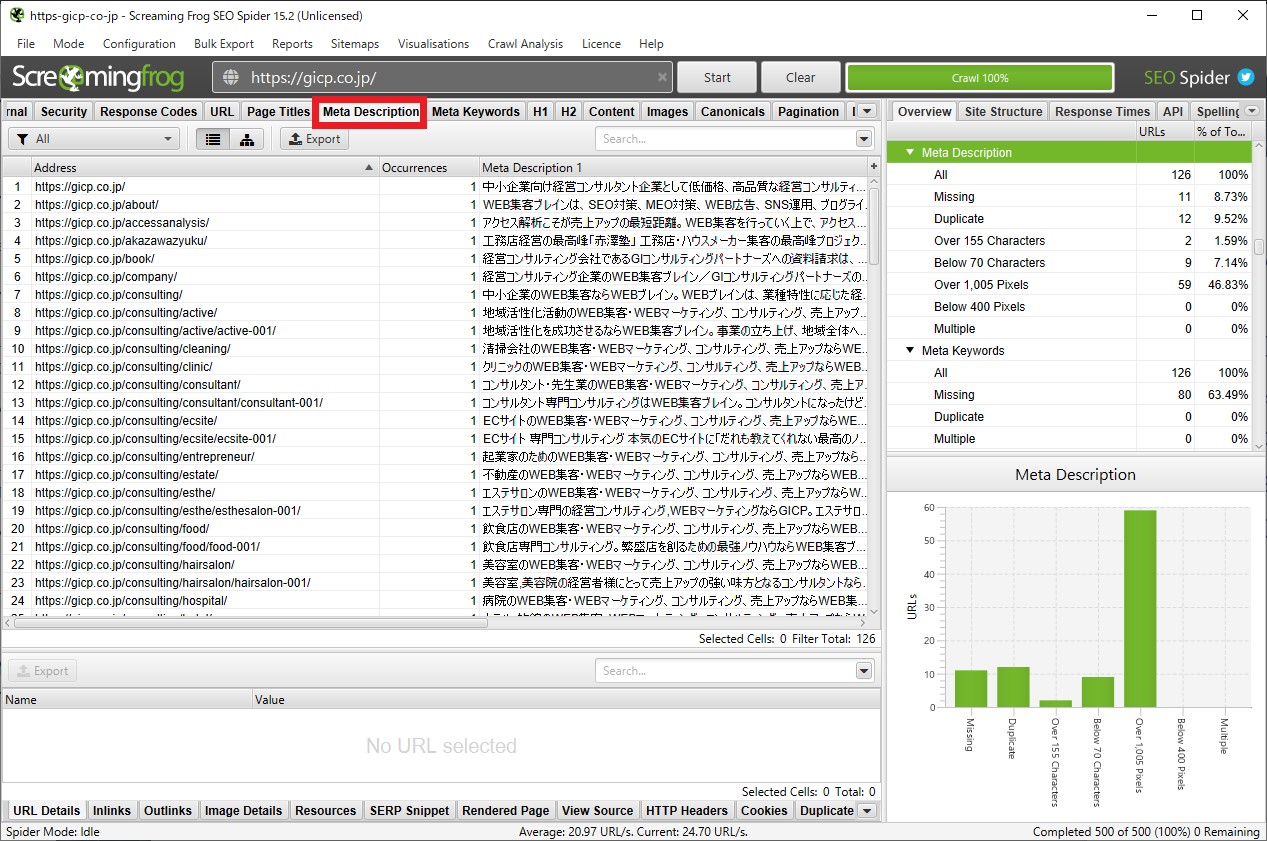Switch to the Response Codes tab
The image size is (1267, 841).
149,111
